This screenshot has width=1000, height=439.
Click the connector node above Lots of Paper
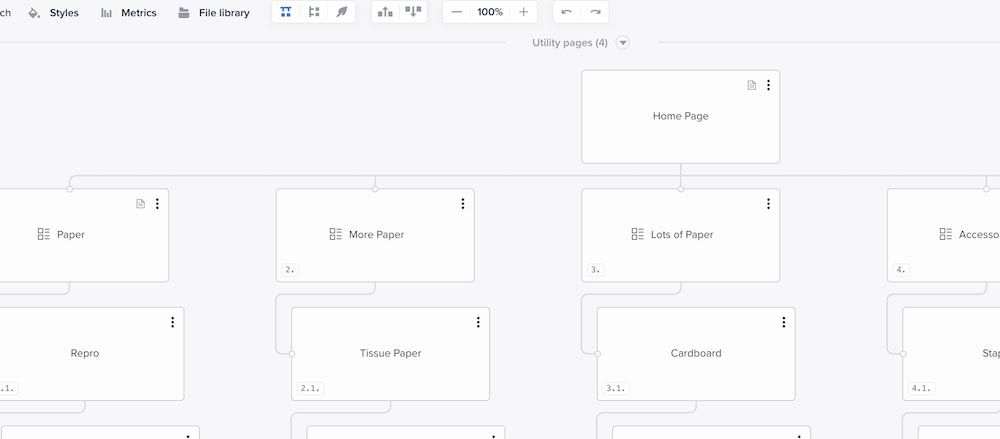click(x=680, y=189)
